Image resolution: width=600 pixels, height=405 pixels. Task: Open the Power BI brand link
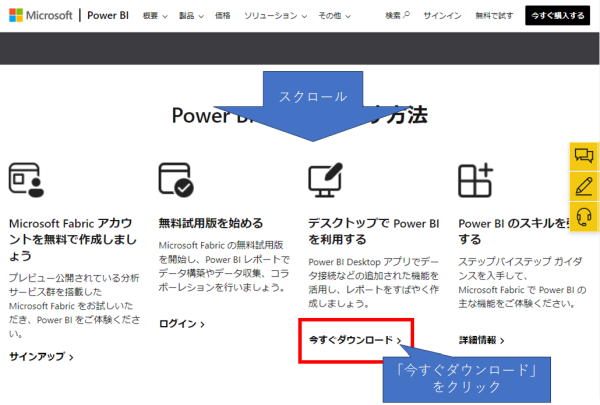point(107,16)
